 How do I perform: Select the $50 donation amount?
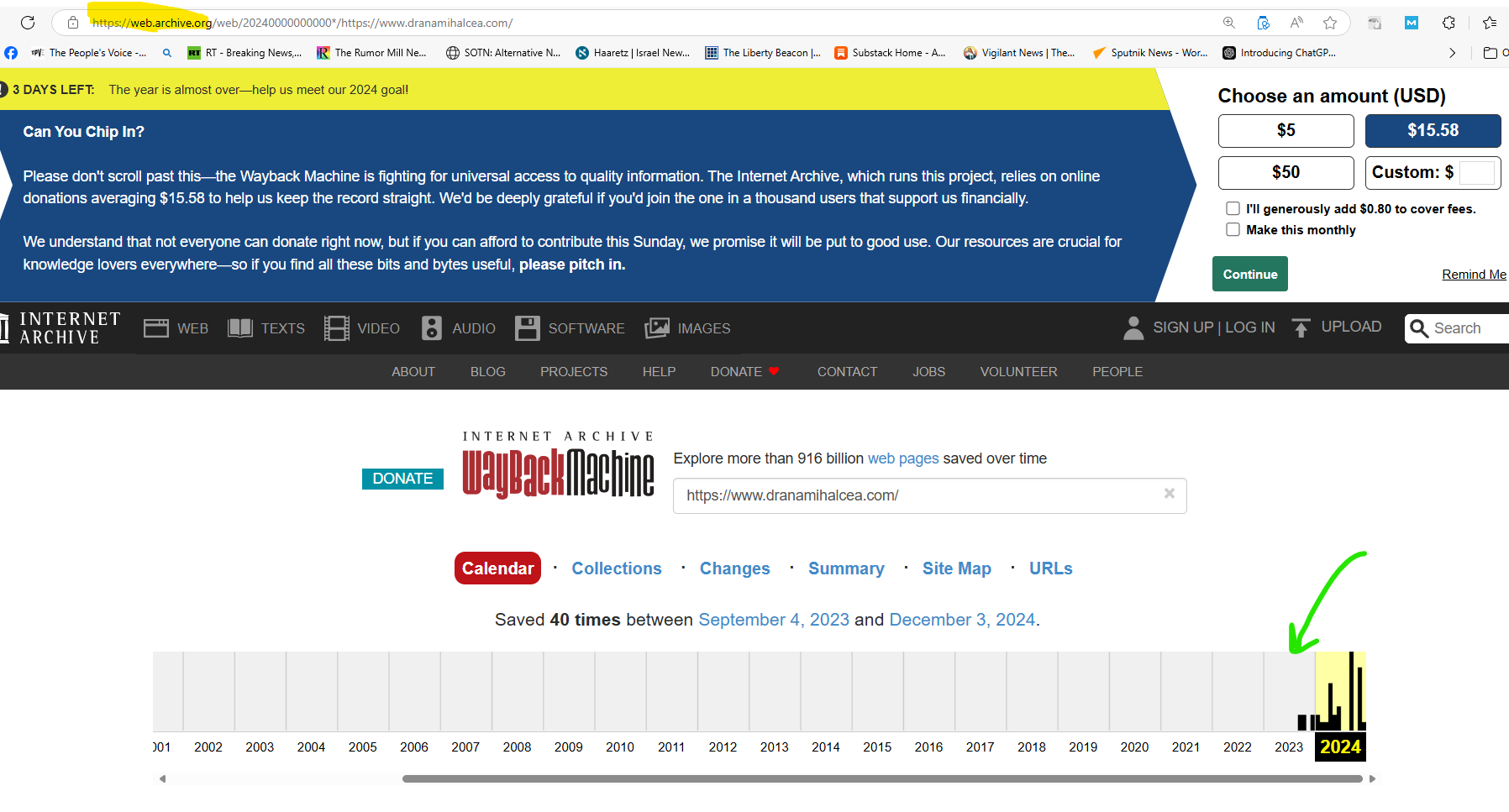tap(1286, 173)
